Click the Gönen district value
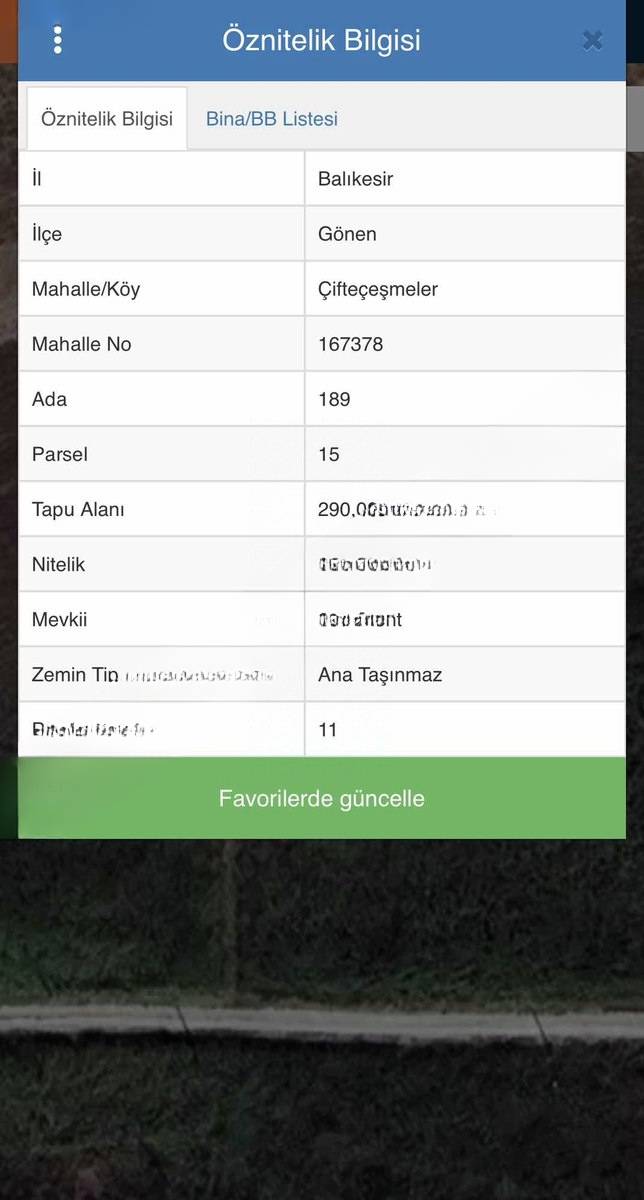Viewport: 644px width, 1200px height. (x=347, y=234)
